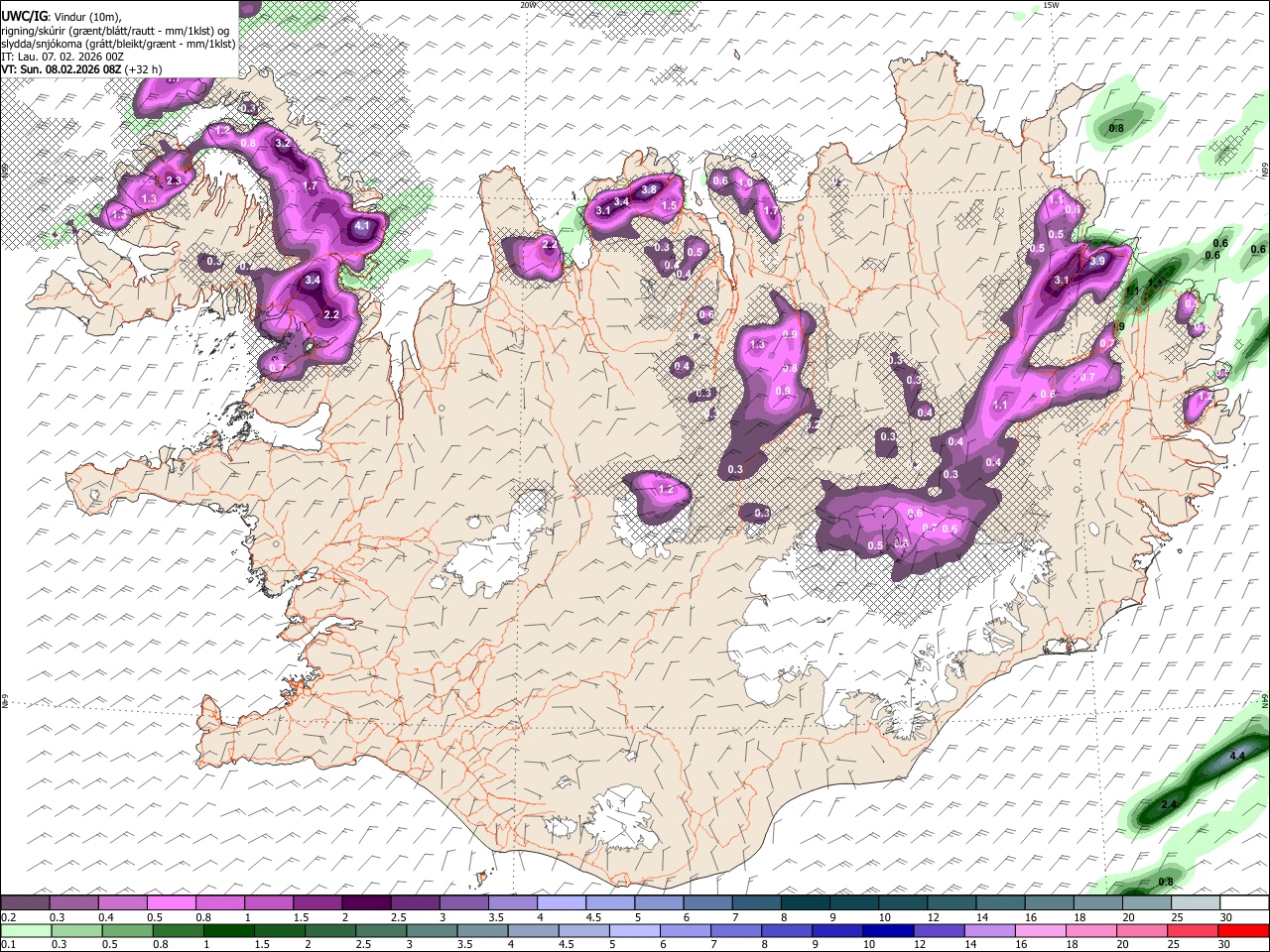This screenshot has width=1270, height=952.
Task: Pick the bright red bottom-row swatch after 30
Action: (x=1243, y=930)
